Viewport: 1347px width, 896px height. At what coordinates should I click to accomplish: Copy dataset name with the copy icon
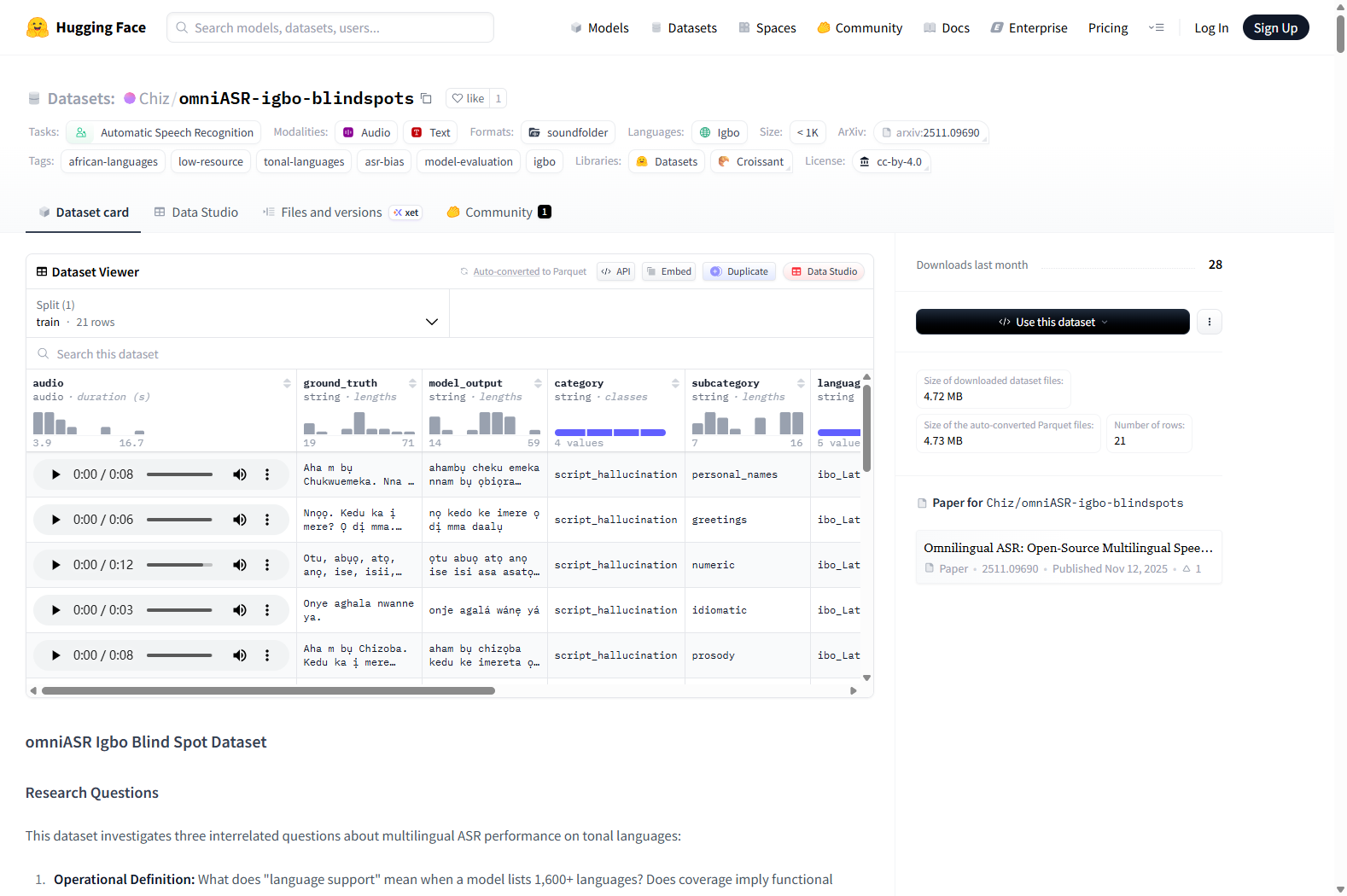pos(426,98)
